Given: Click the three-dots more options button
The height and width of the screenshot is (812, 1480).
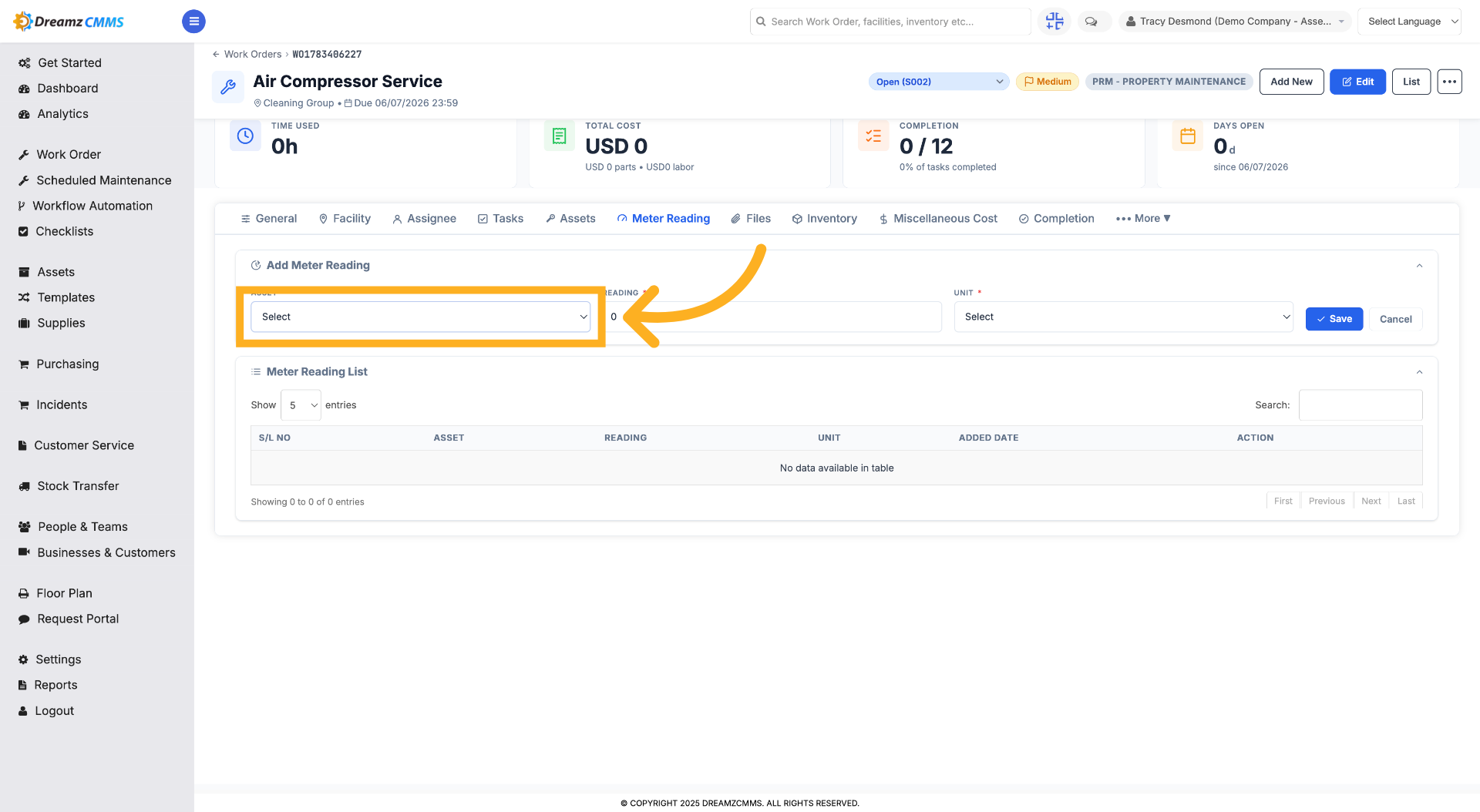Looking at the screenshot, I should (1449, 82).
